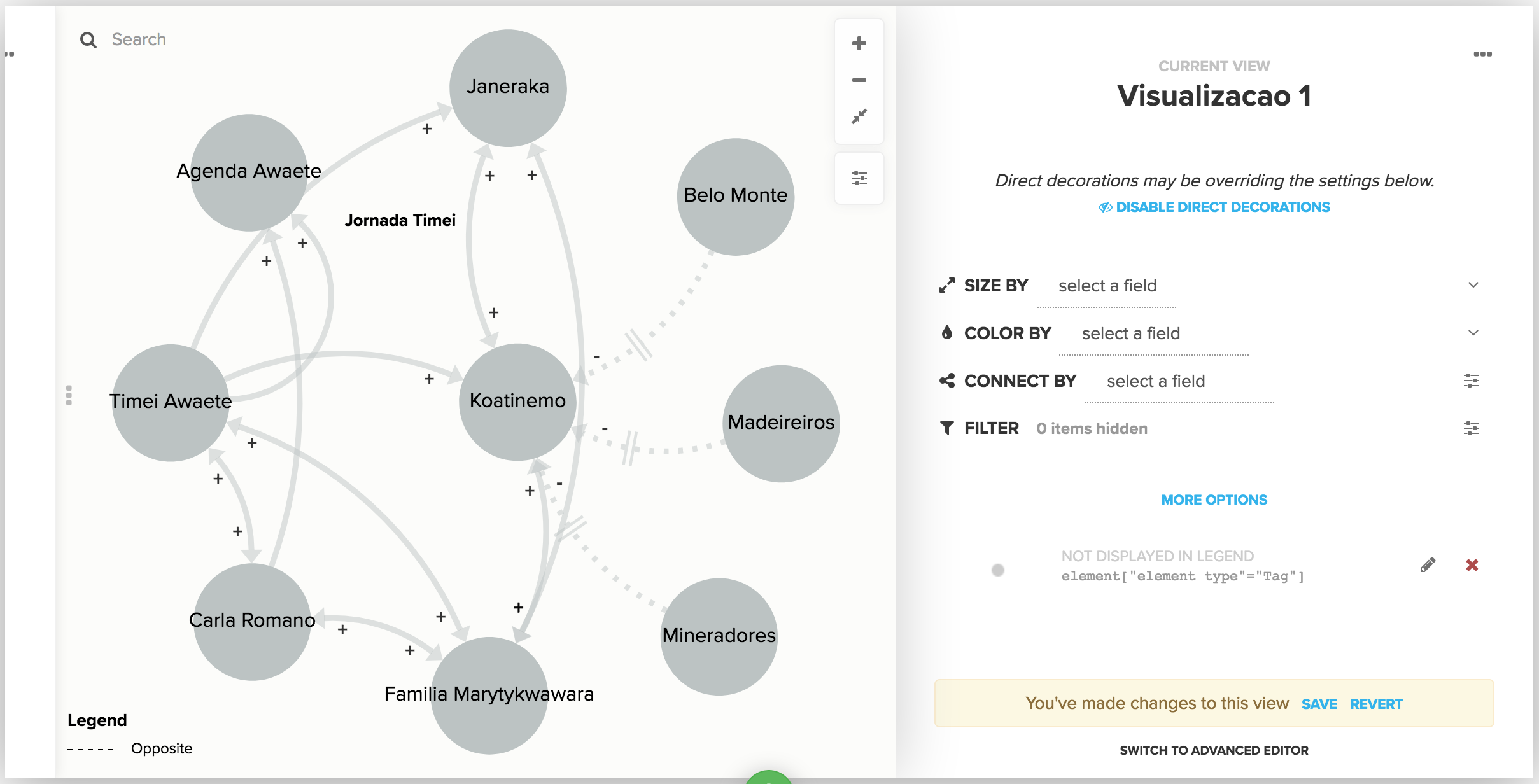Open Connect By advanced settings icon

[x=1471, y=381]
